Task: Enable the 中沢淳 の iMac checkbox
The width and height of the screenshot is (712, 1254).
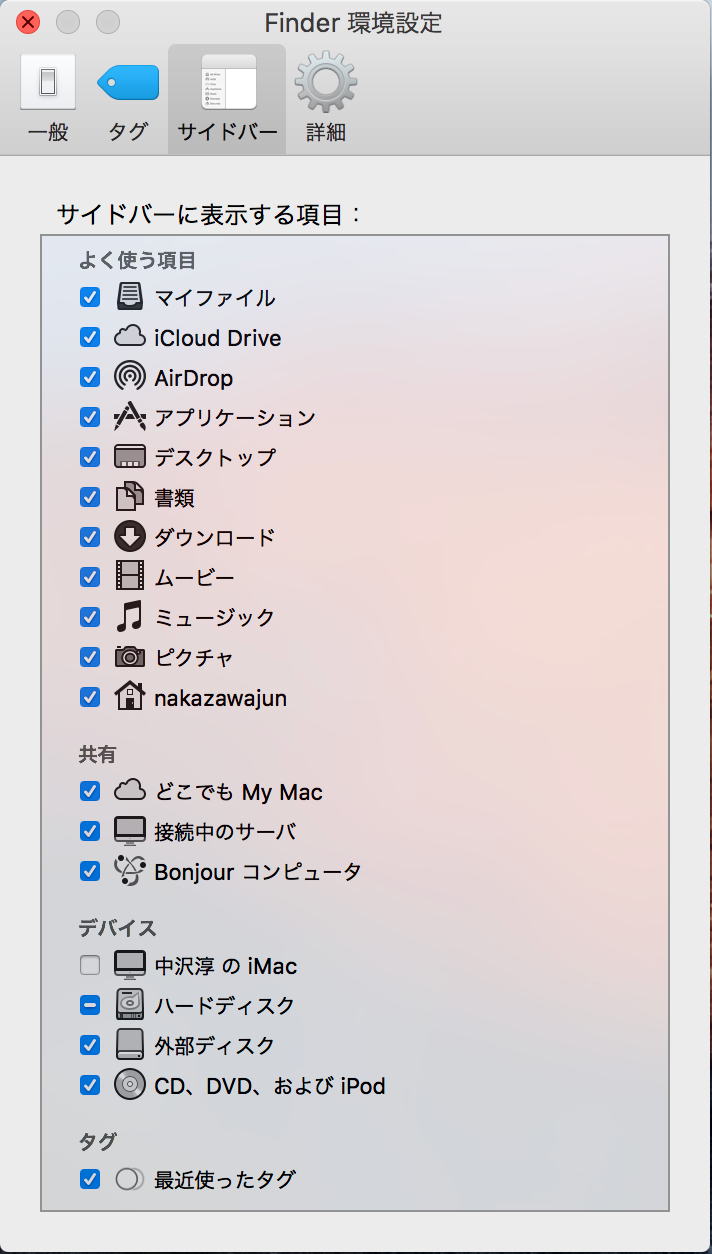Action: (90, 965)
